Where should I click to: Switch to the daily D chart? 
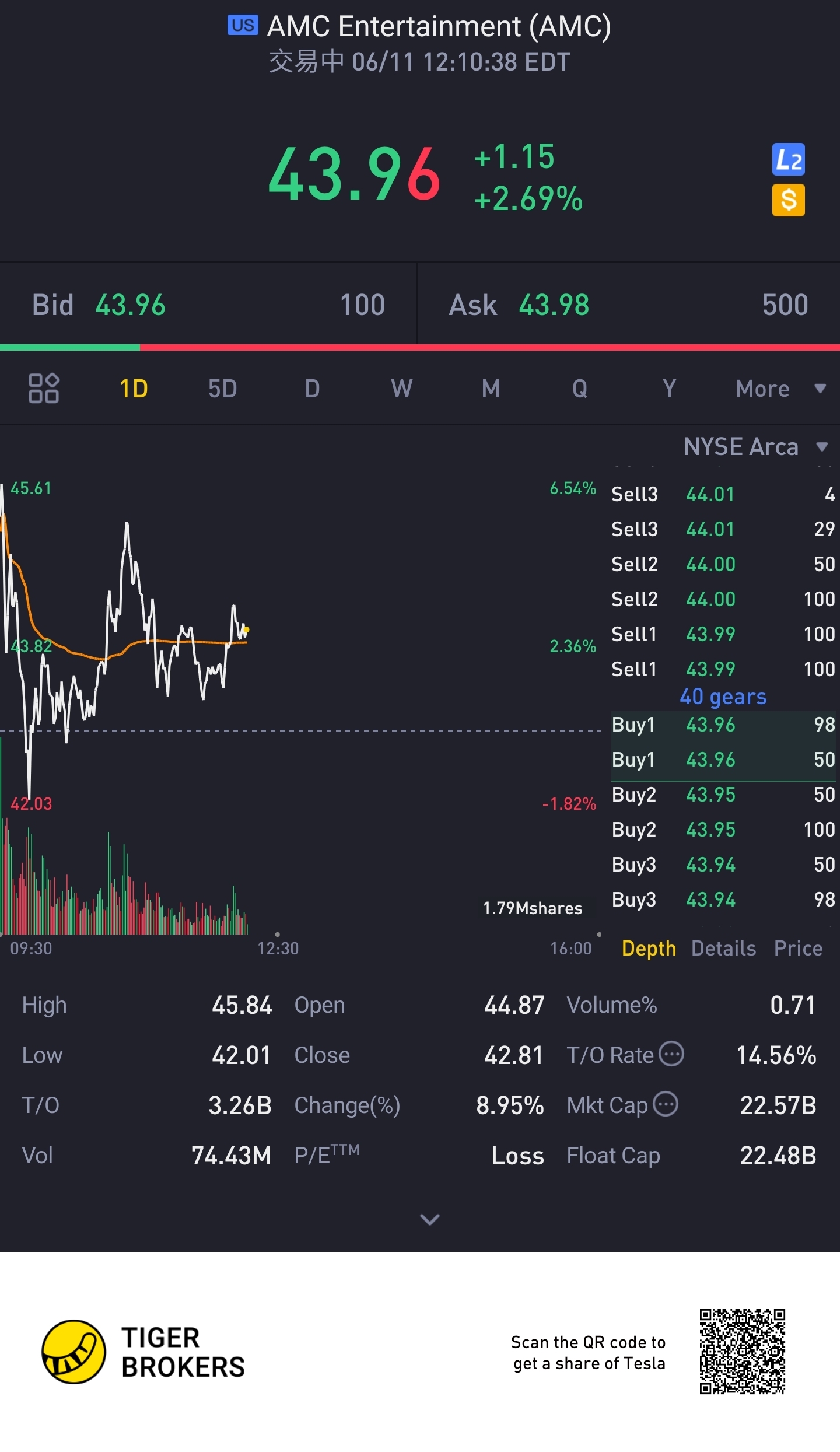coord(312,389)
